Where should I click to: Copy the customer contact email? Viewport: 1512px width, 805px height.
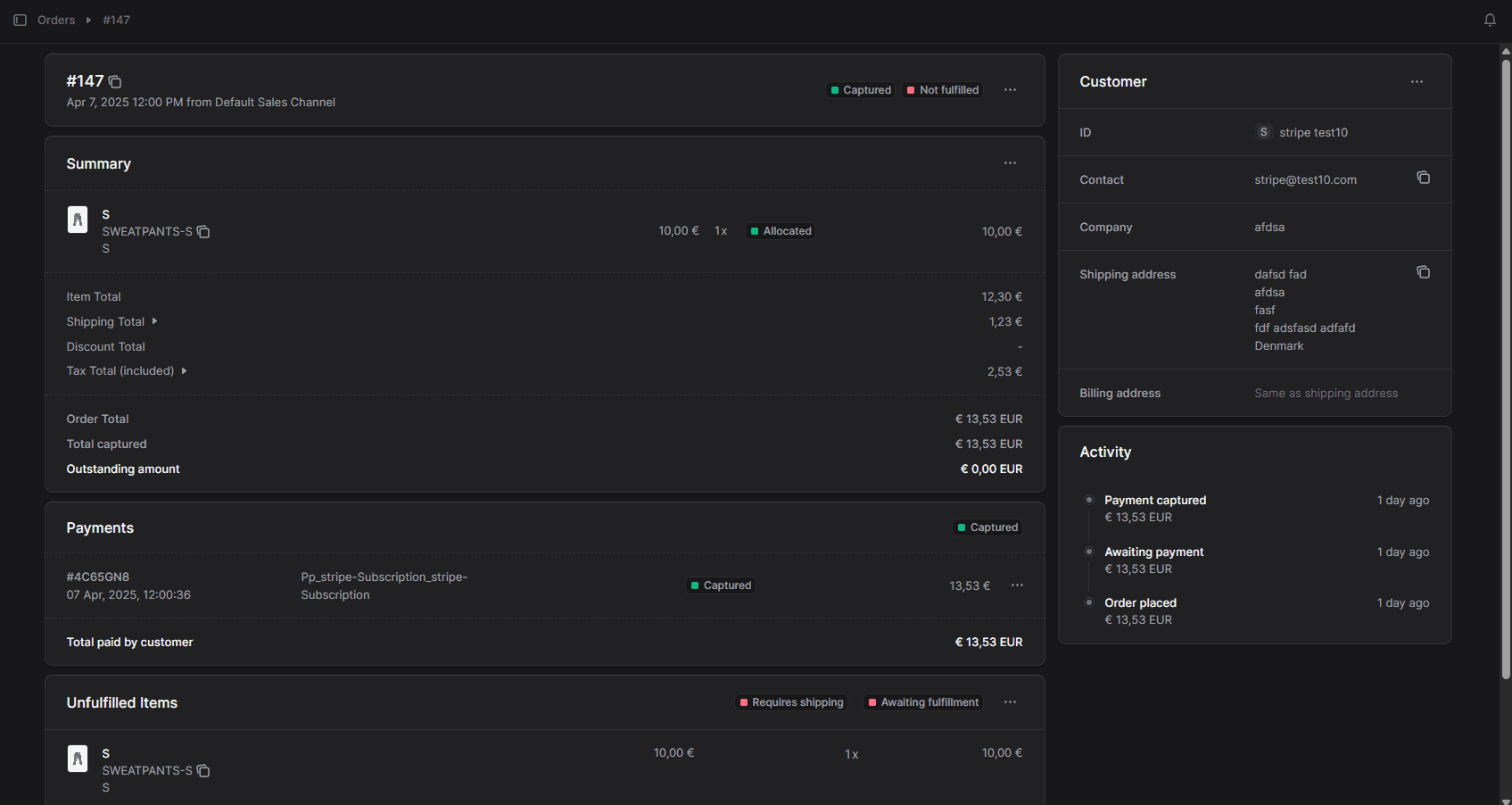(x=1422, y=178)
